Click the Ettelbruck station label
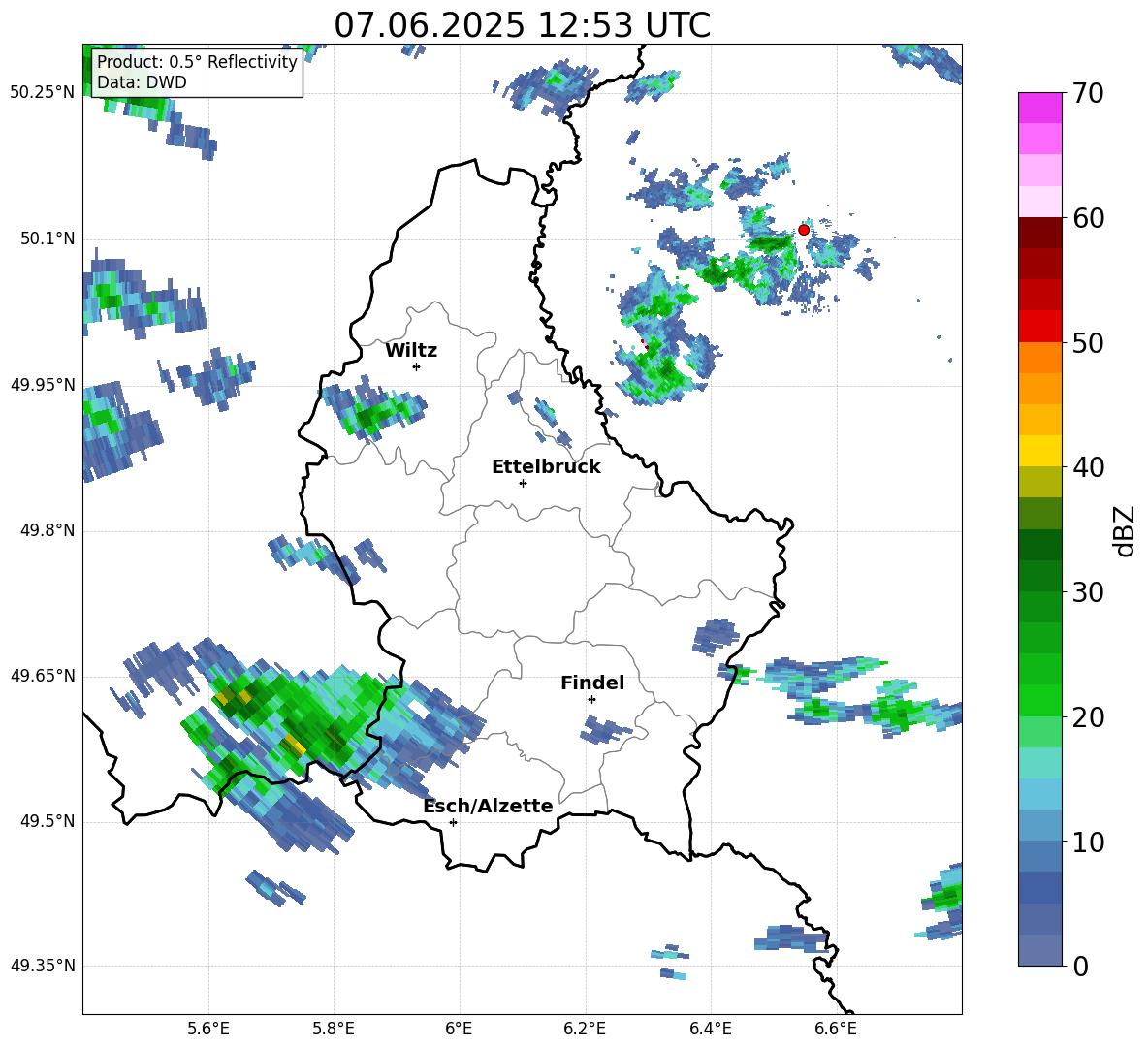This screenshot has height=1048, width=1148. pyautogui.click(x=546, y=467)
